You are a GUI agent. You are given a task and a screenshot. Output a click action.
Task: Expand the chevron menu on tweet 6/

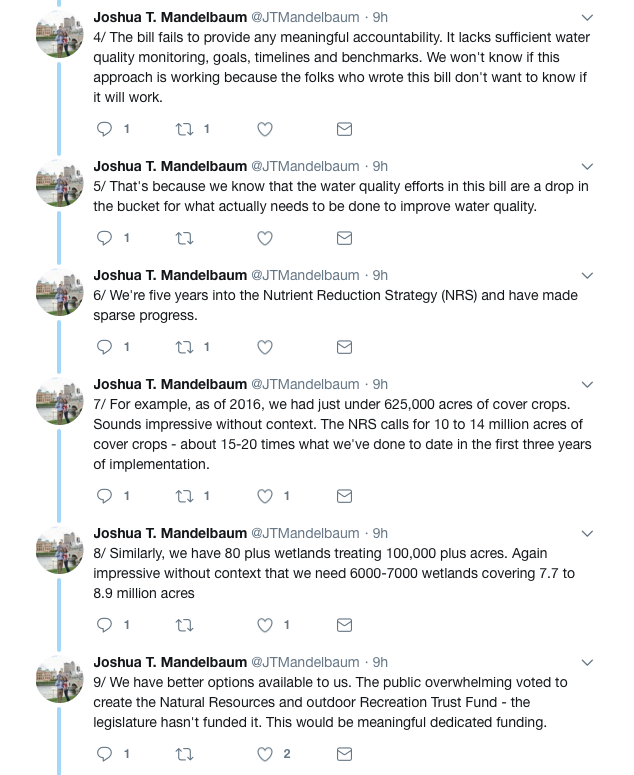click(587, 276)
